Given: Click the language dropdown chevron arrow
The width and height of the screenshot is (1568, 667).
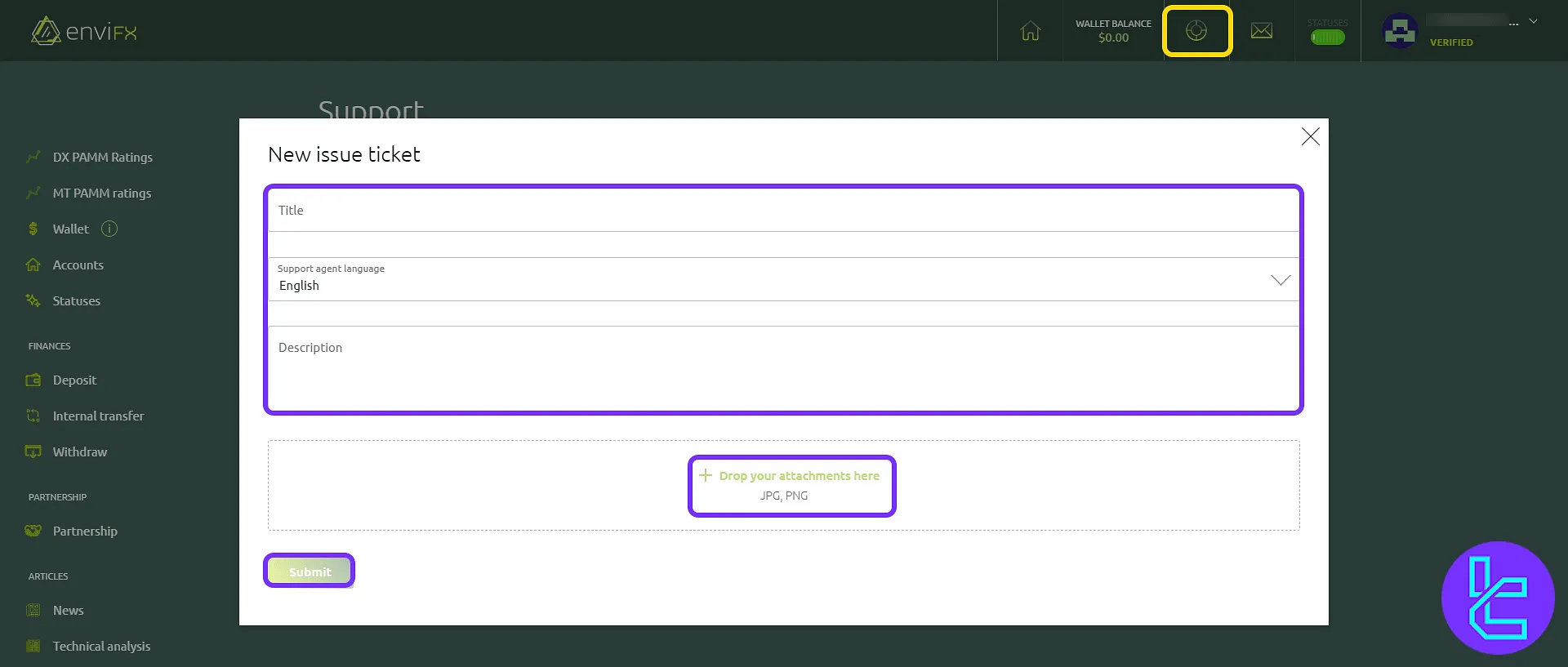Looking at the screenshot, I should pyautogui.click(x=1281, y=280).
